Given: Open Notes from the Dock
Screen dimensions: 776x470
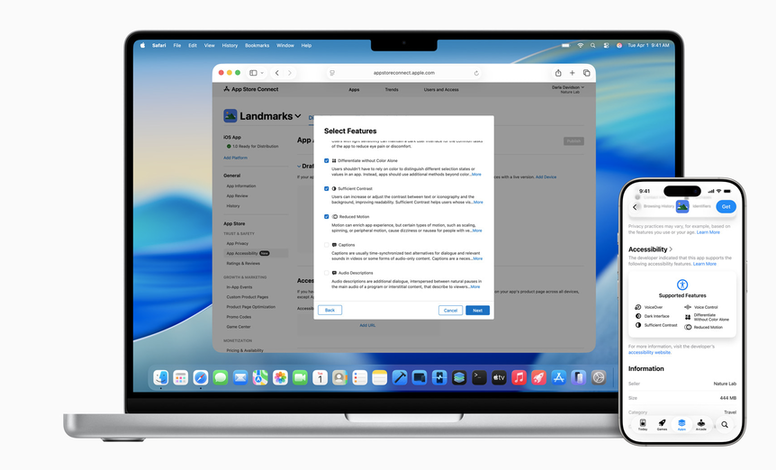Looking at the screenshot, I should pyautogui.click(x=380, y=378).
